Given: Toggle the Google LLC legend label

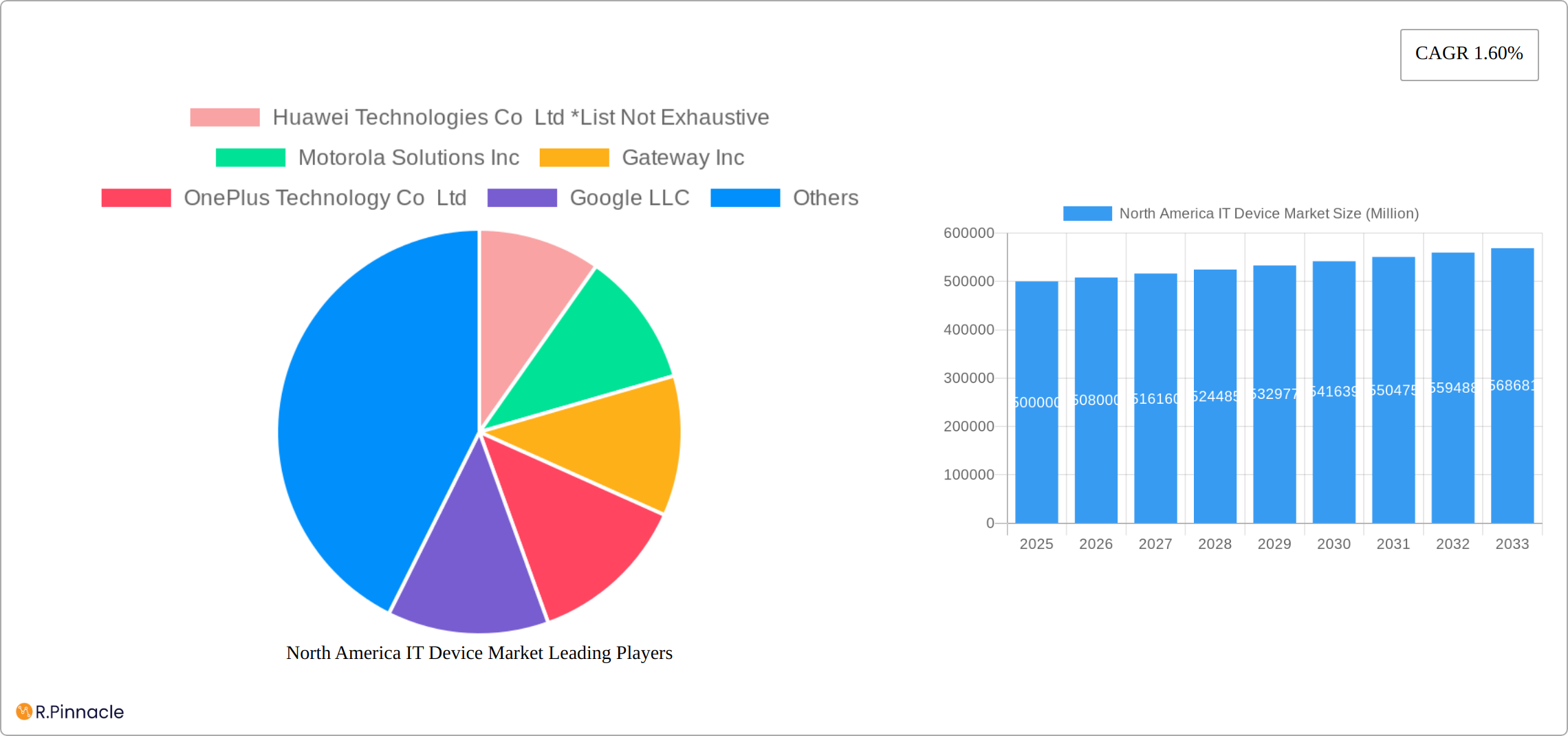Looking at the screenshot, I should (x=629, y=198).
